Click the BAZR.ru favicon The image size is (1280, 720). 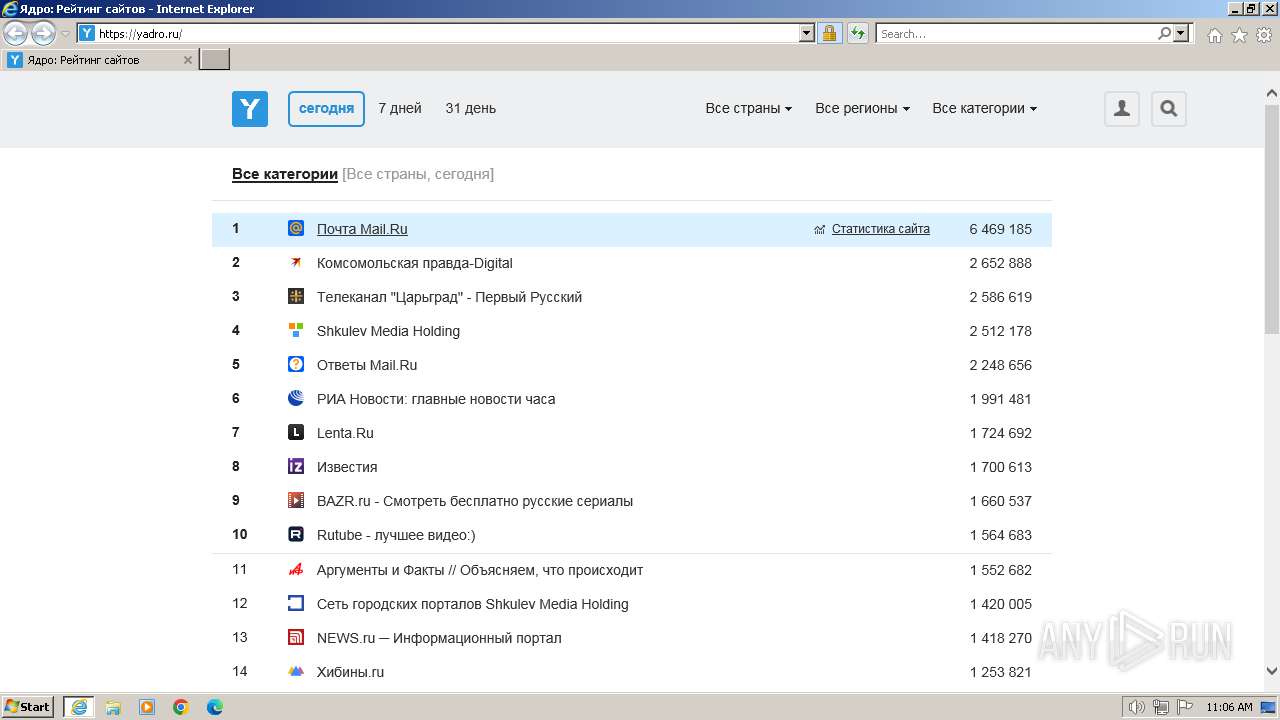click(296, 500)
